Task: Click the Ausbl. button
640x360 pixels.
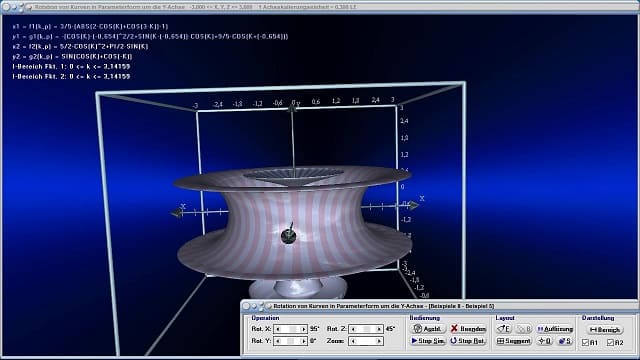Action: (427, 329)
